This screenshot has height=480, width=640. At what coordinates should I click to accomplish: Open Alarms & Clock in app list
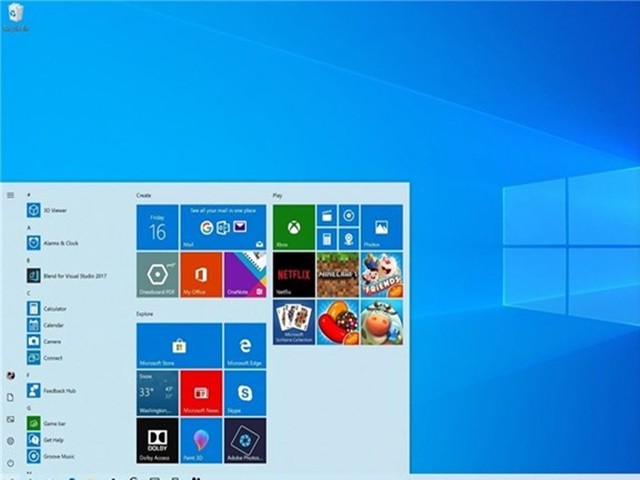coord(53,243)
